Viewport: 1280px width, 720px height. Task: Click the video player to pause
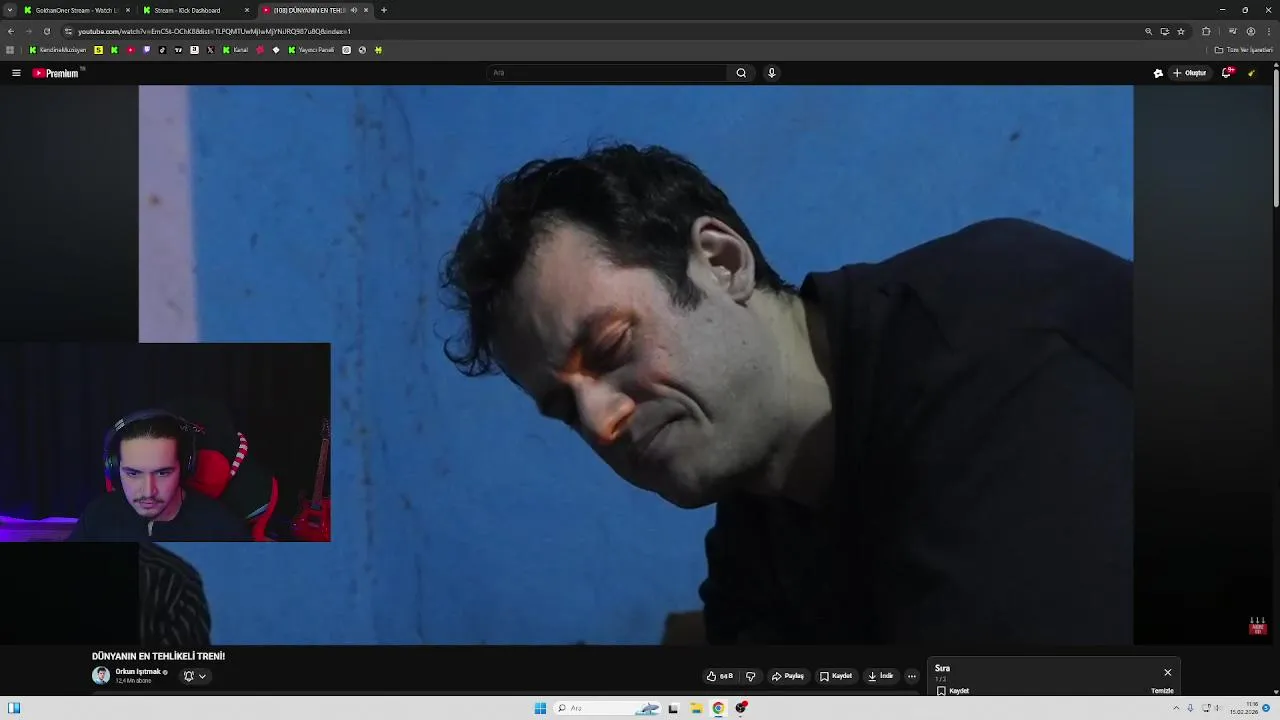[636, 365]
